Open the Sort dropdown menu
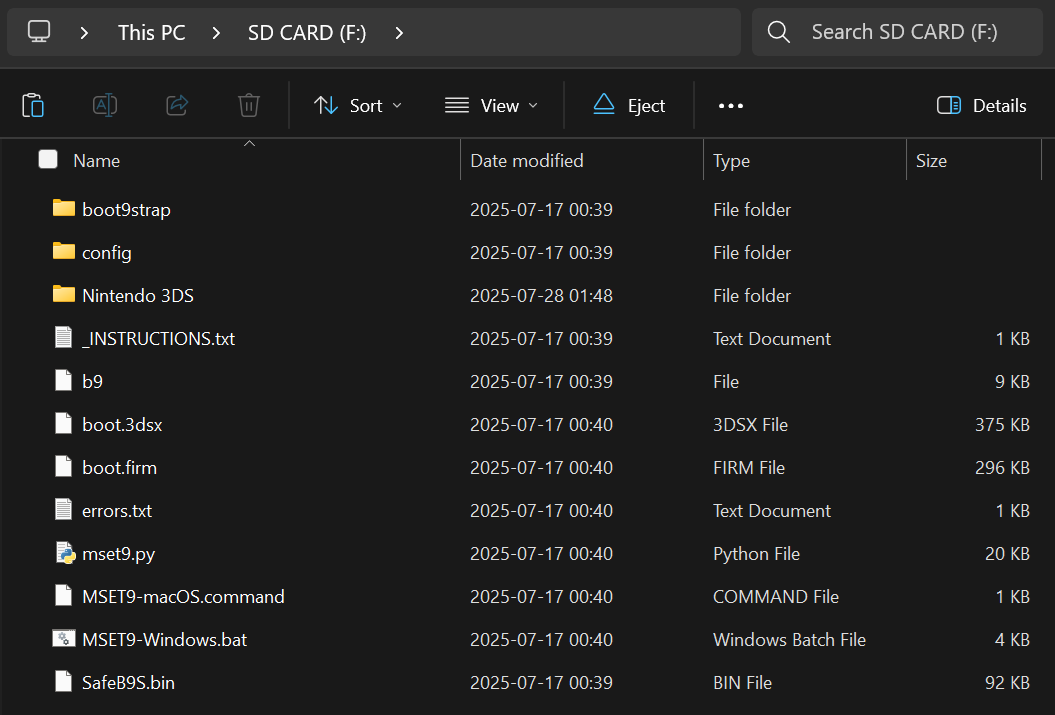 point(358,105)
